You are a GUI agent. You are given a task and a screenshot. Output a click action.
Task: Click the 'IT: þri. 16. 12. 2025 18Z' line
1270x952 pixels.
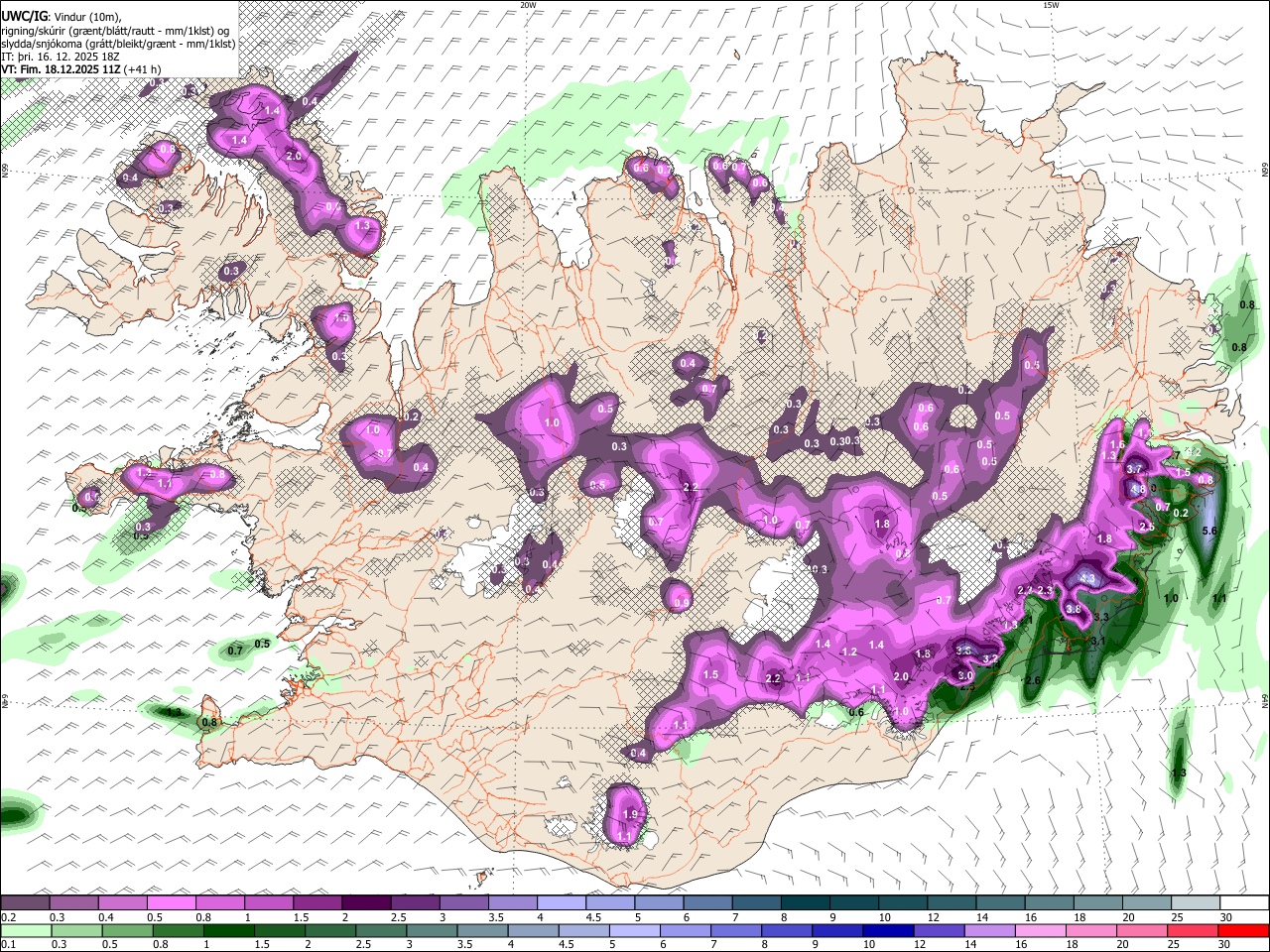click(x=61, y=57)
